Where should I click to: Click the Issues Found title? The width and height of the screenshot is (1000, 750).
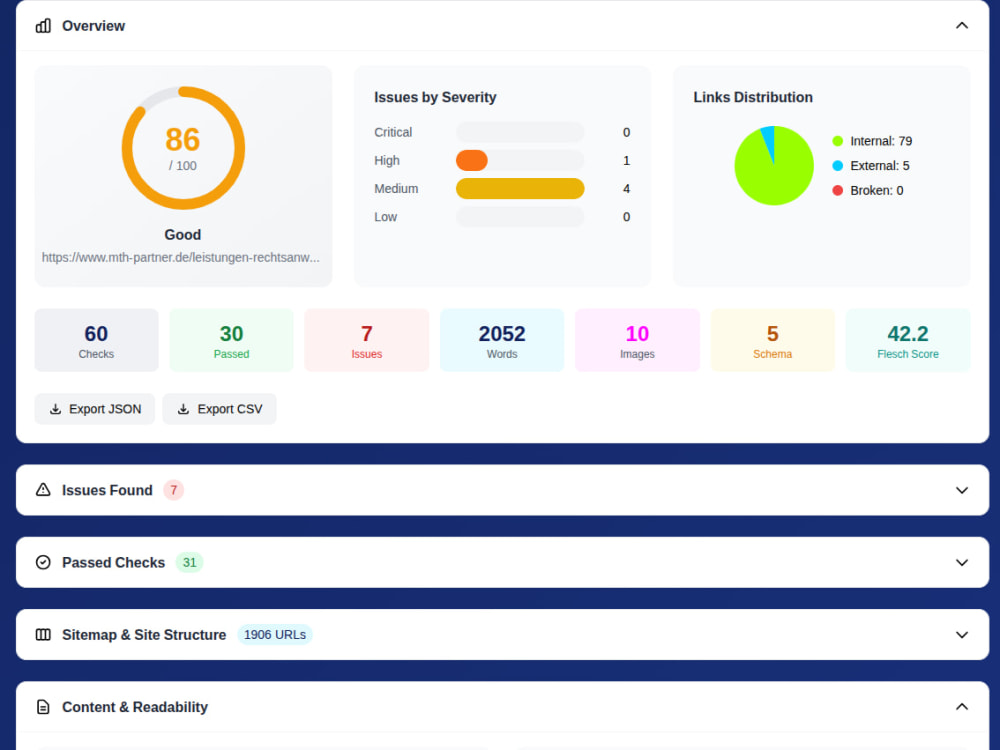coord(107,490)
